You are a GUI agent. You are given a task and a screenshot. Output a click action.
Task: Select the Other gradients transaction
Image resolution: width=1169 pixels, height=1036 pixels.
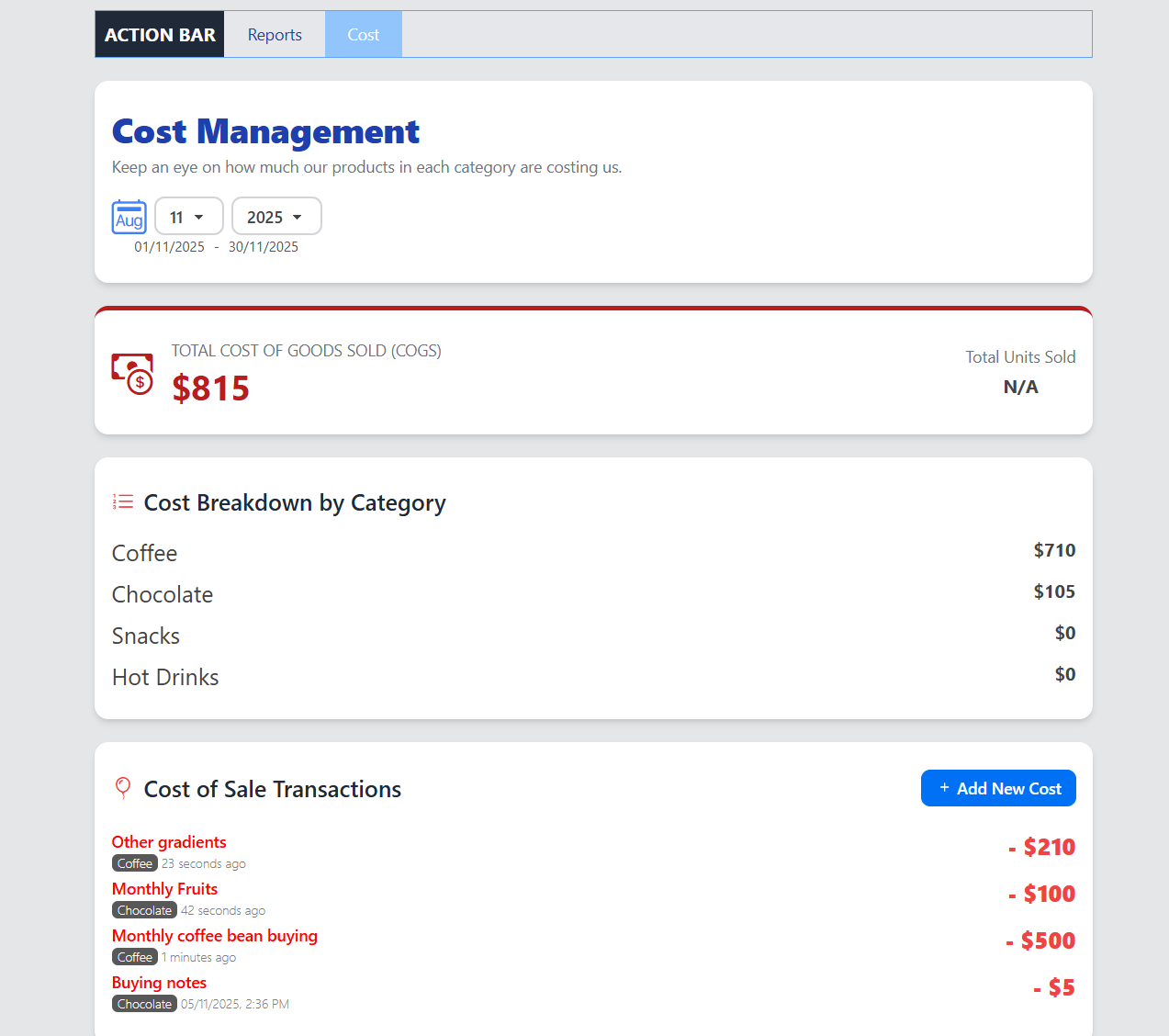(x=169, y=842)
